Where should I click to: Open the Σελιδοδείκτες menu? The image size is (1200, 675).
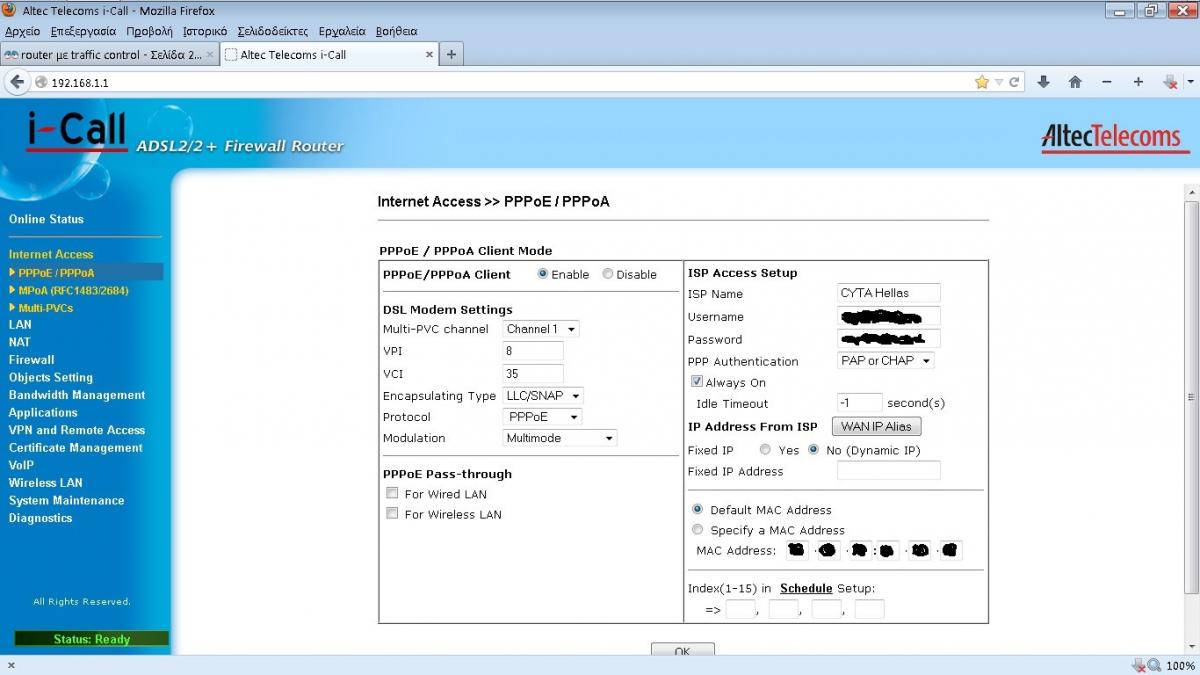click(x=273, y=31)
